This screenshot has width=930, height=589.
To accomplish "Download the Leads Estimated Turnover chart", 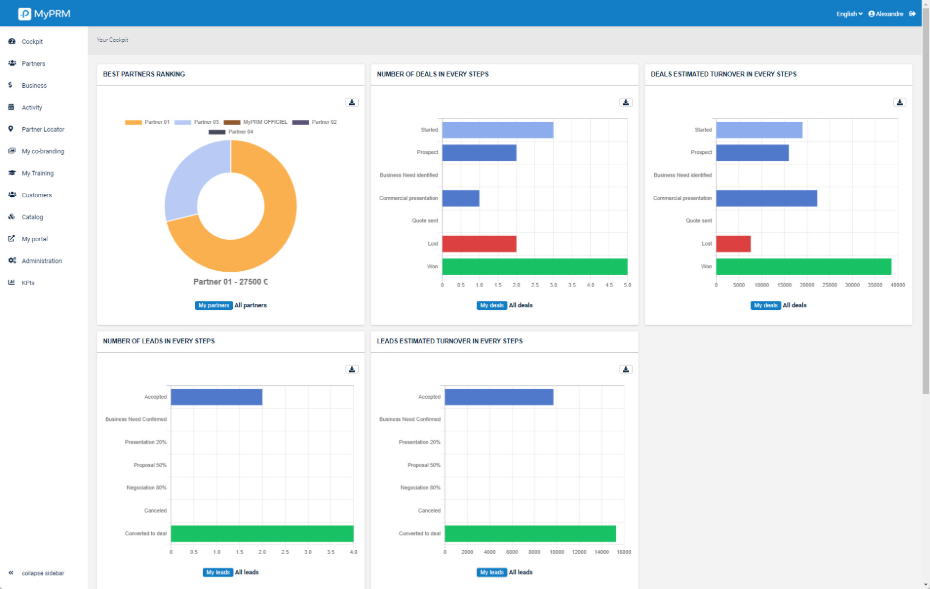I will pos(626,369).
